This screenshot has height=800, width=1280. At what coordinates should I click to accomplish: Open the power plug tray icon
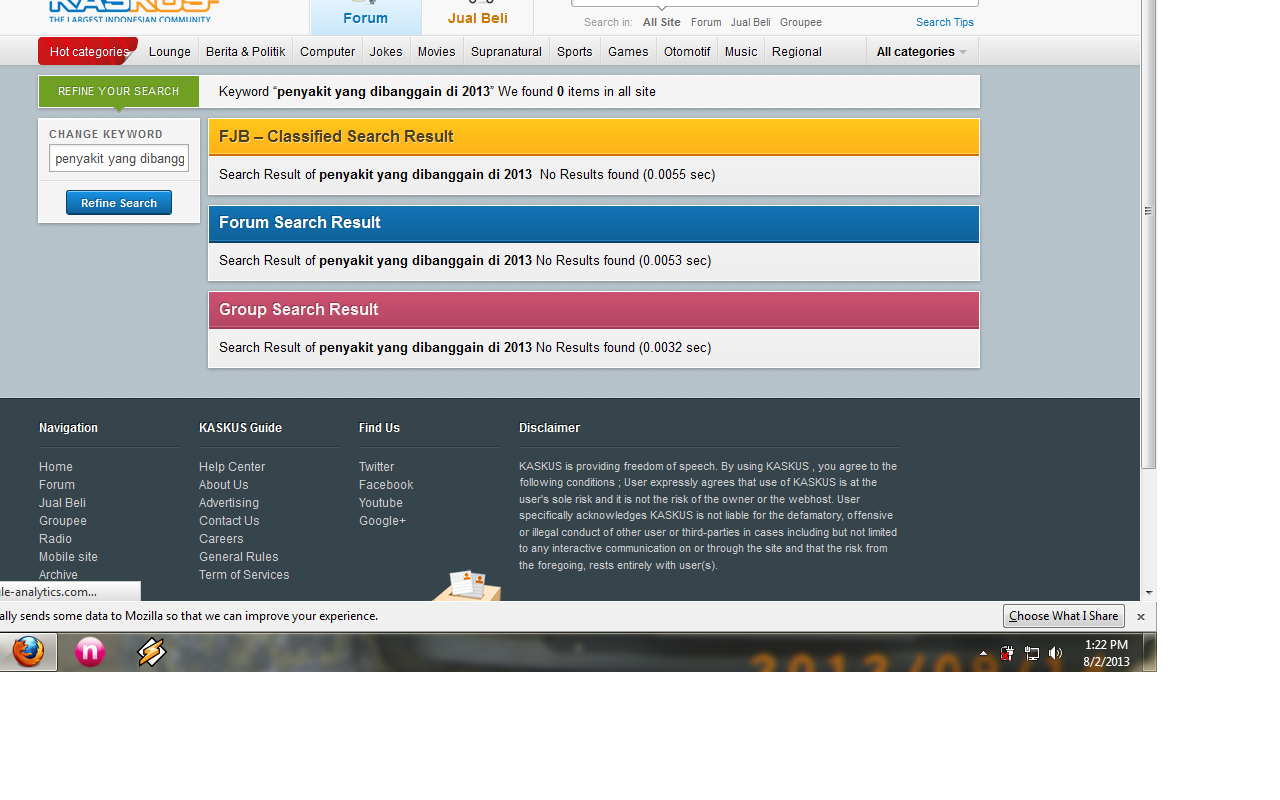click(x=1008, y=653)
